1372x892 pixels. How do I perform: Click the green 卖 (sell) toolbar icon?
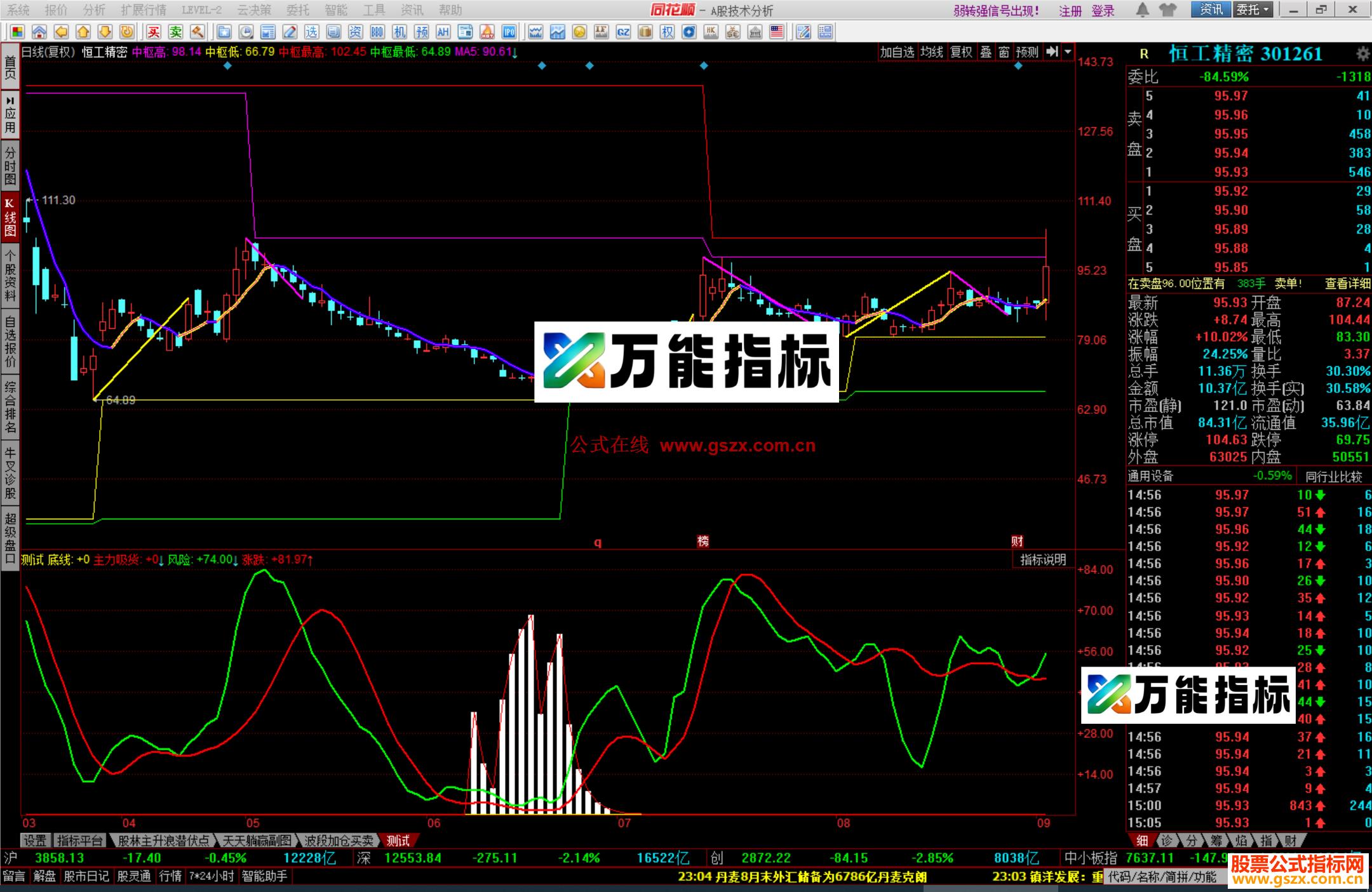pos(175,32)
